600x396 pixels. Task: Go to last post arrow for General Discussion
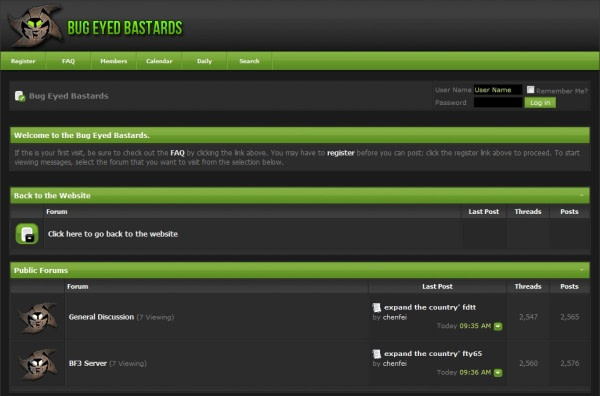(x=498, y=326)
